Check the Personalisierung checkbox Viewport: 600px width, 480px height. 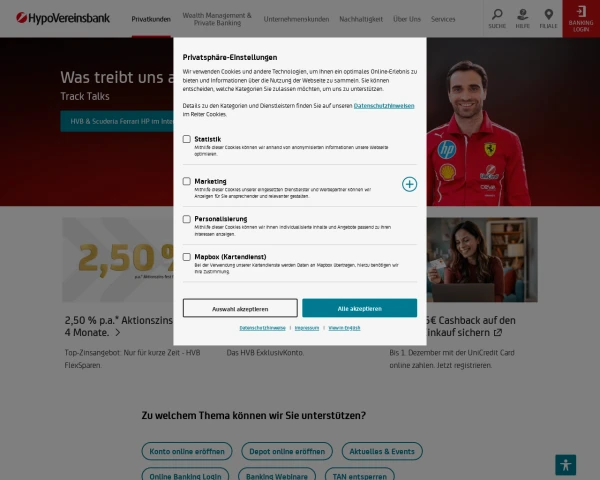point(186,219)
